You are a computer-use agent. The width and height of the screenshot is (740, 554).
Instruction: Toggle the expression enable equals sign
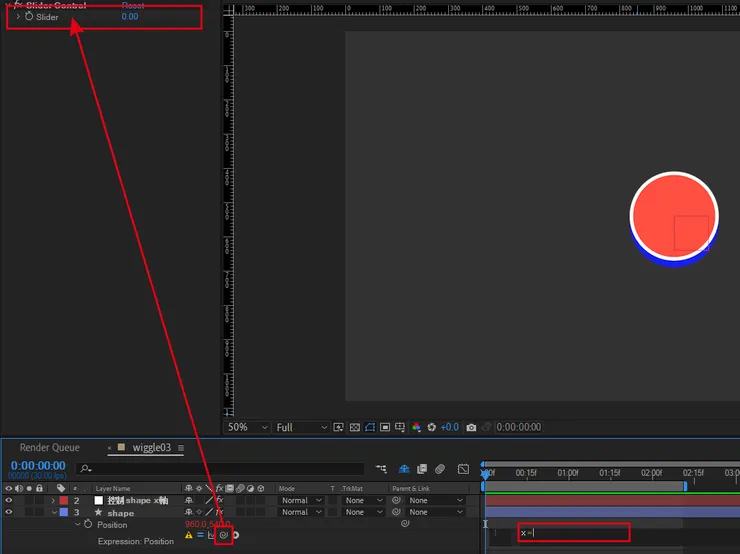[199, 535]
